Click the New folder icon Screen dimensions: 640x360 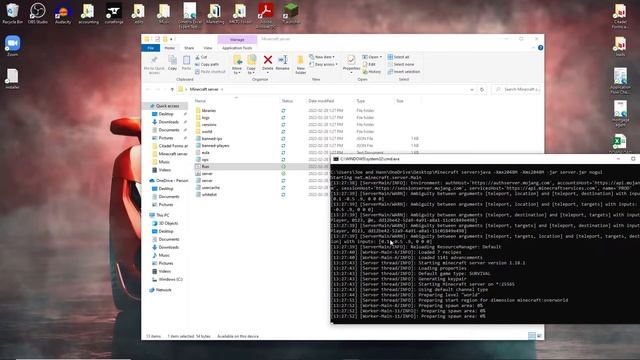300,61
